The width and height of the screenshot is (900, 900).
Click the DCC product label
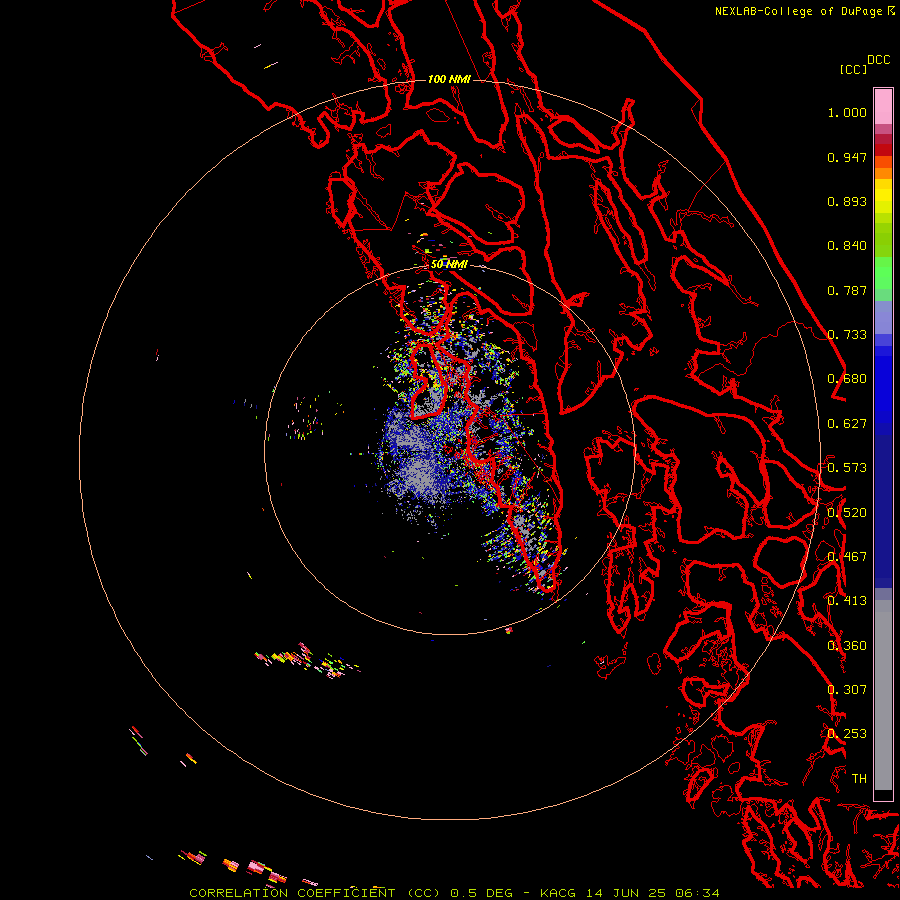point(878,60)
